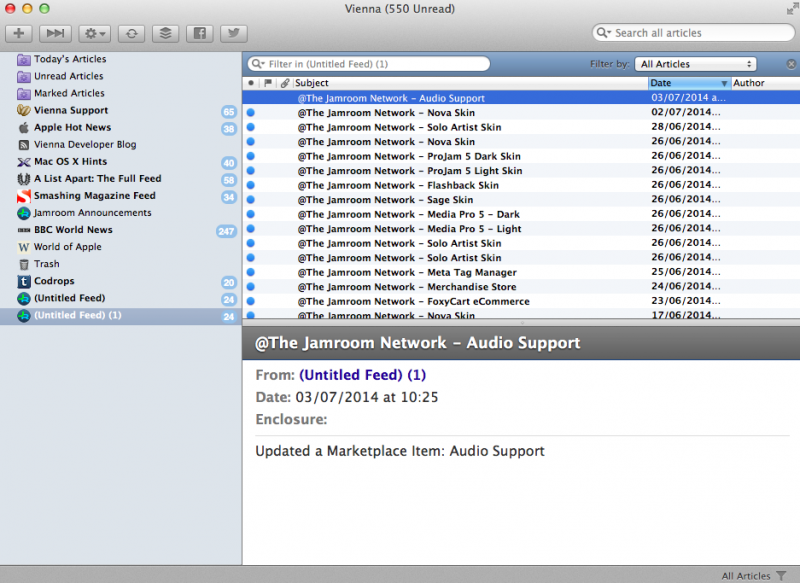Click the add subscription plus button
The width and height of the screenshot is (800, 583).
click(x=21, y=33)
